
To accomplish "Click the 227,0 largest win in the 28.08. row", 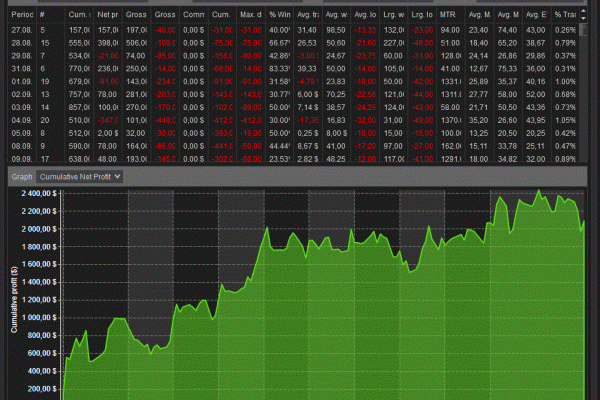I will click(x=394, y=43).
